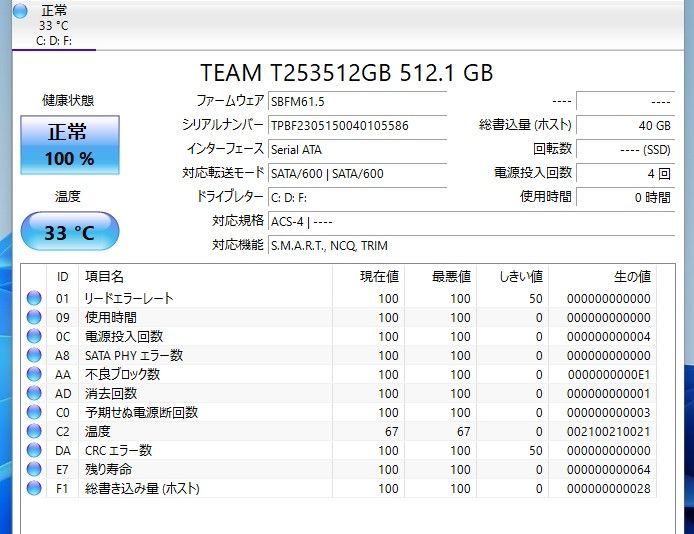Click status orb for AA 不良ブロック数

[x=34, y=374]
